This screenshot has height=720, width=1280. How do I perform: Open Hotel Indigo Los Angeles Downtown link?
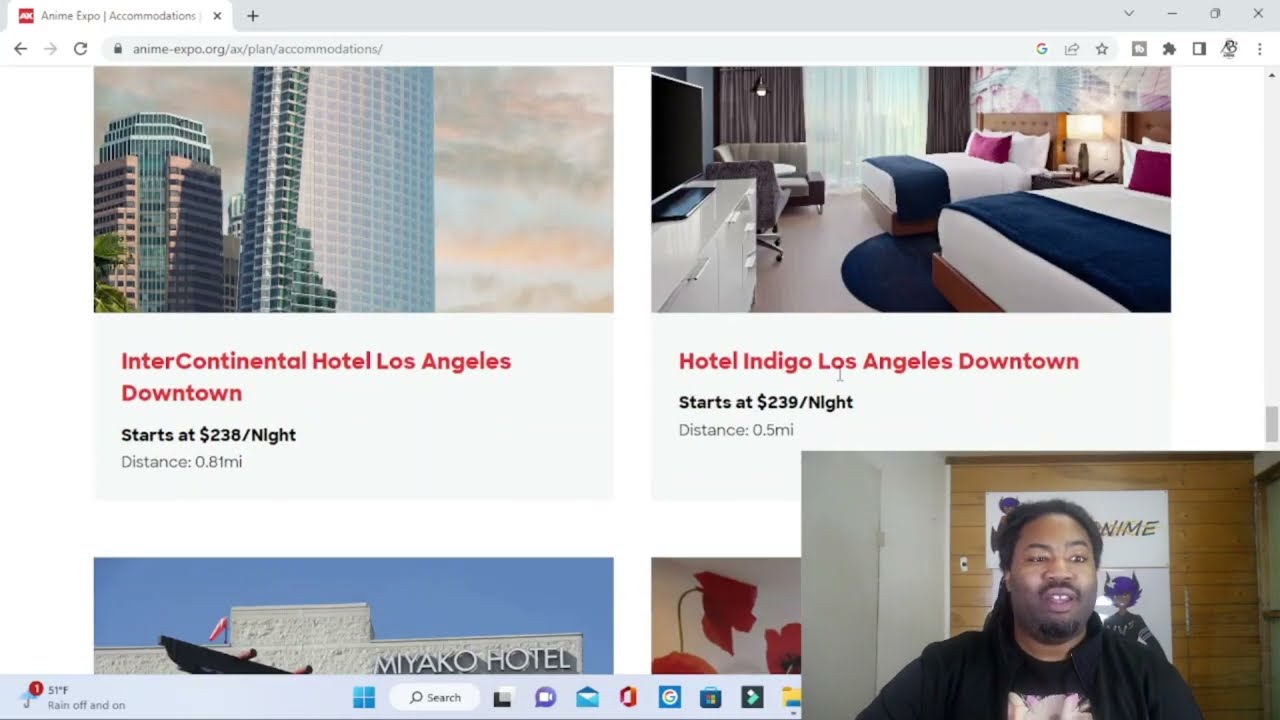pos(879,361)
